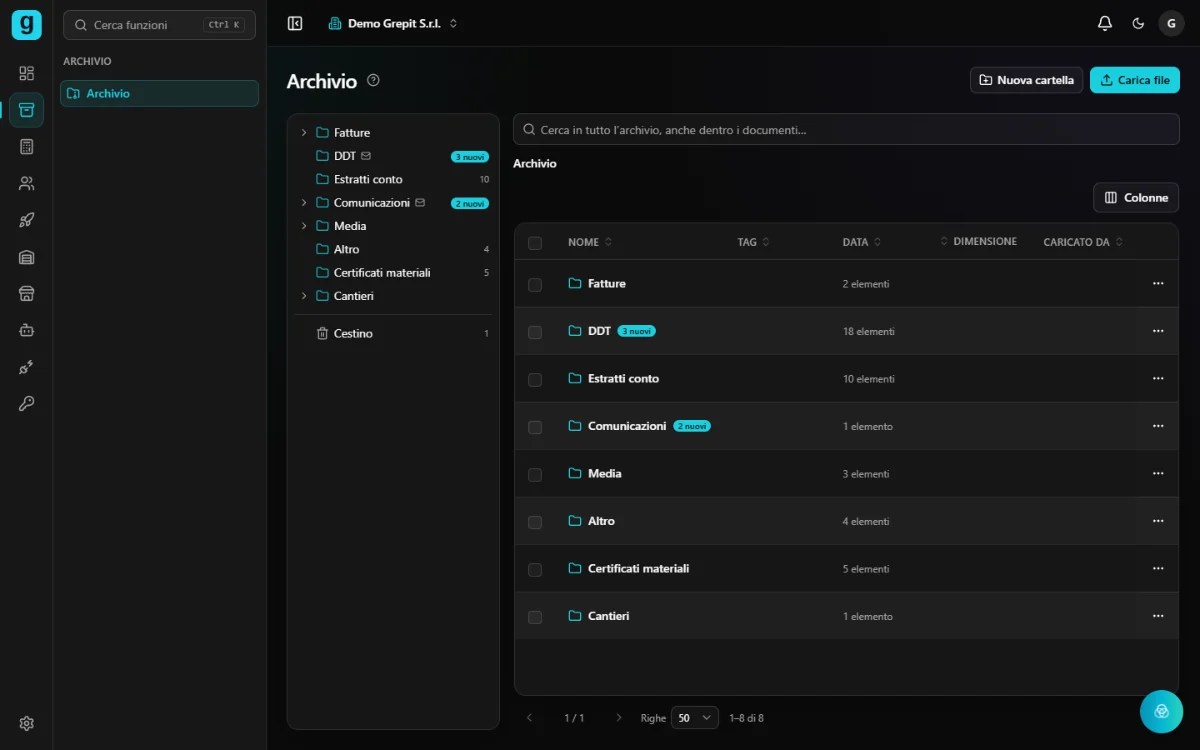Select Archivio item in the side menu
1200x750 pixels.
pos(159,93)
